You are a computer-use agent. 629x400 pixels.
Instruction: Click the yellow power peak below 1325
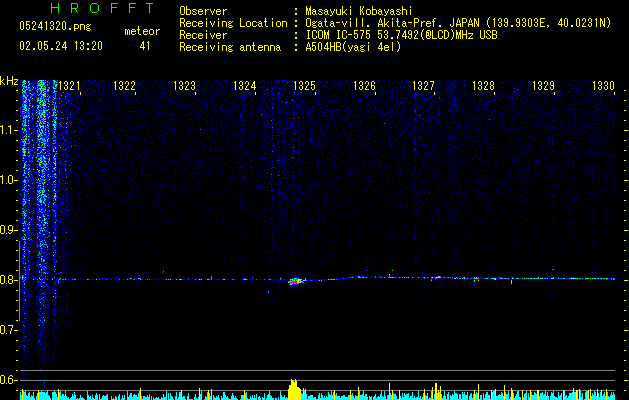tap(294, 389)
